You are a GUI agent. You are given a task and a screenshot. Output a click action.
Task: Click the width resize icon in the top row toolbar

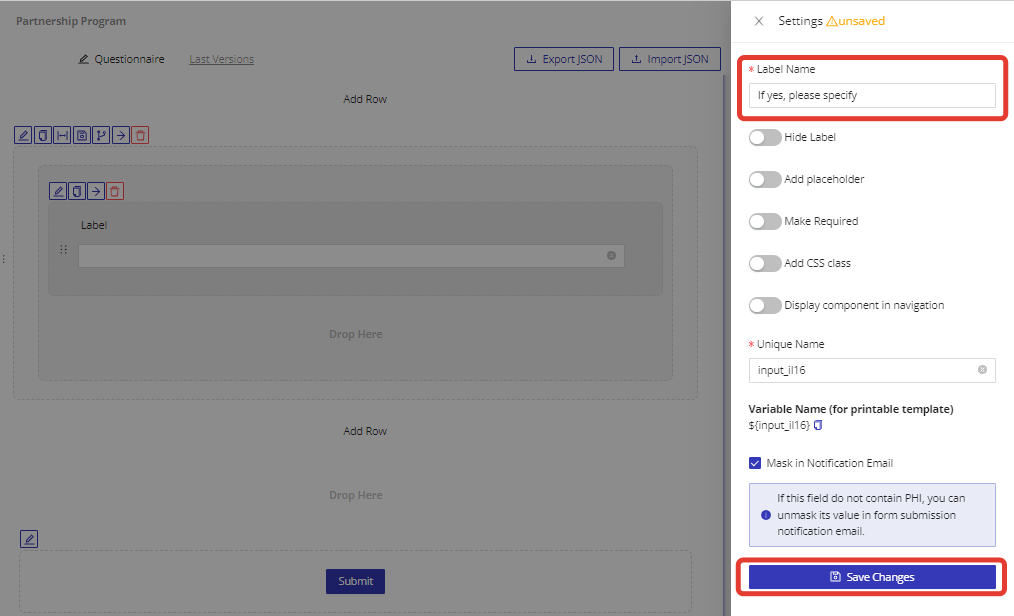click(x=62, y=135)
